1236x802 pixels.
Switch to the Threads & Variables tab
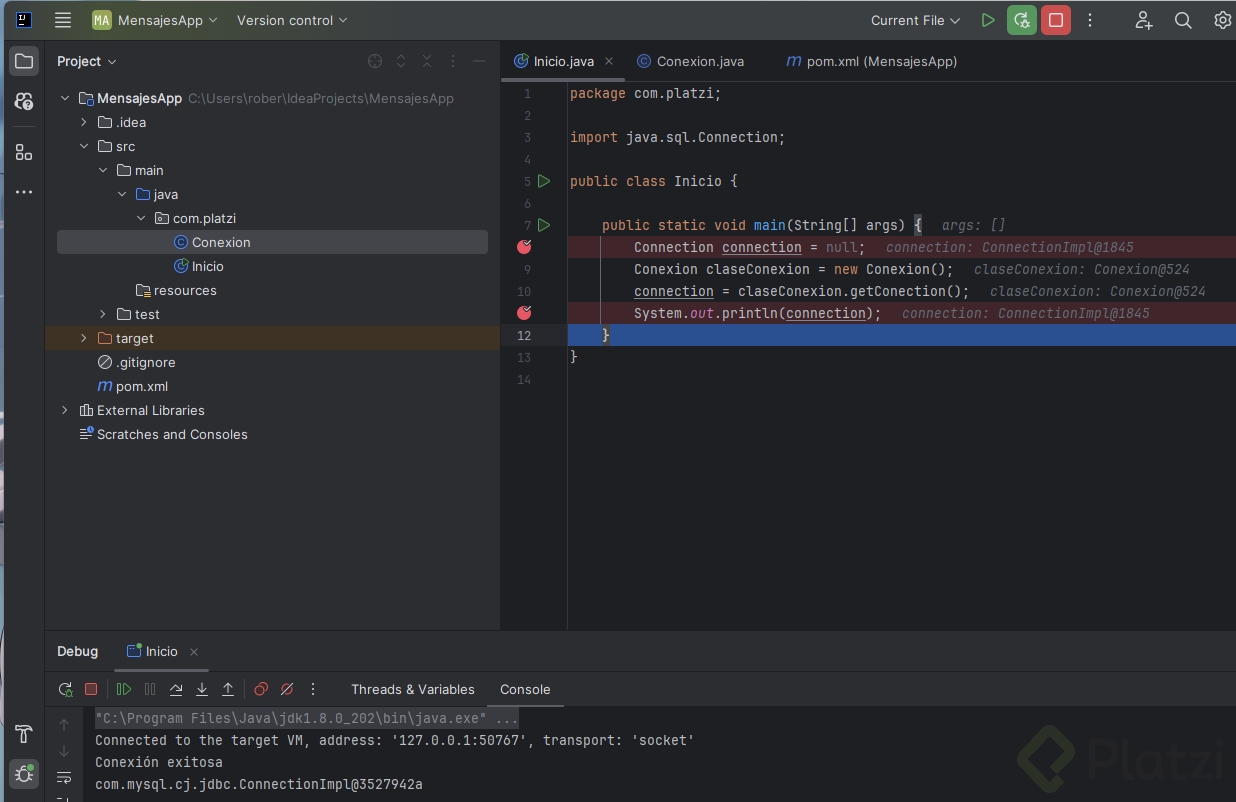(x=412, y=689)
